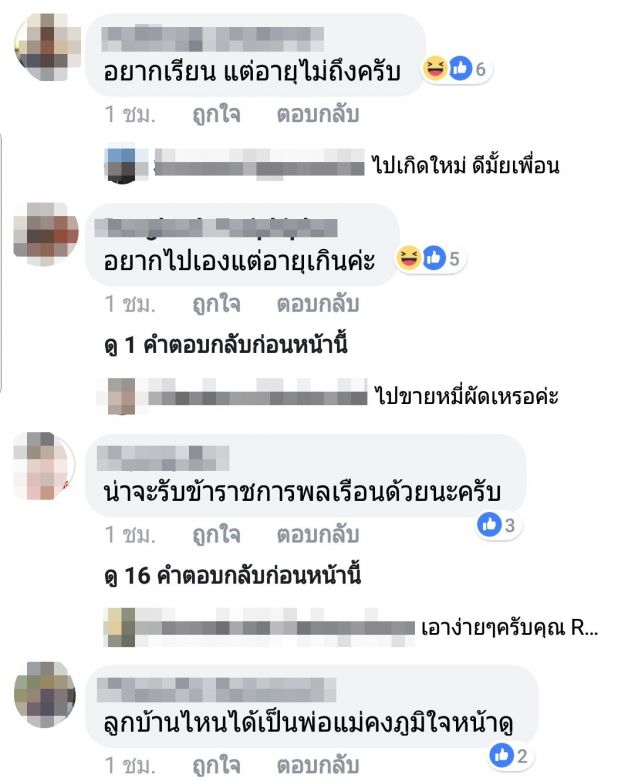This screenshot has width=628, height=781.
Task: Open avatar beside 'ลูกบ้านไหนได้เป็นพ่อแม่' comment
Action: point(45,694)
